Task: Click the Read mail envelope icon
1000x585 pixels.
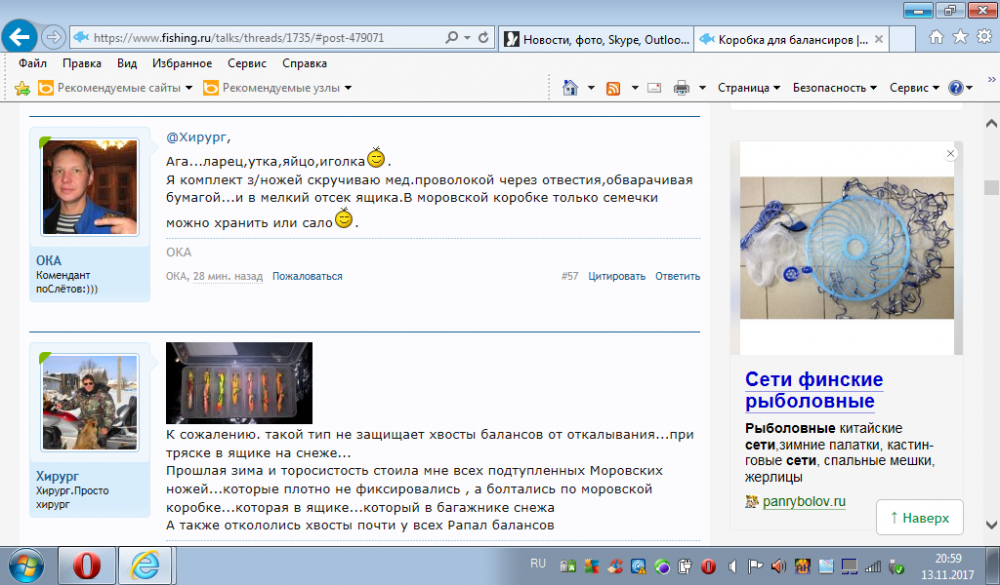Action: [x=654, y=88]
